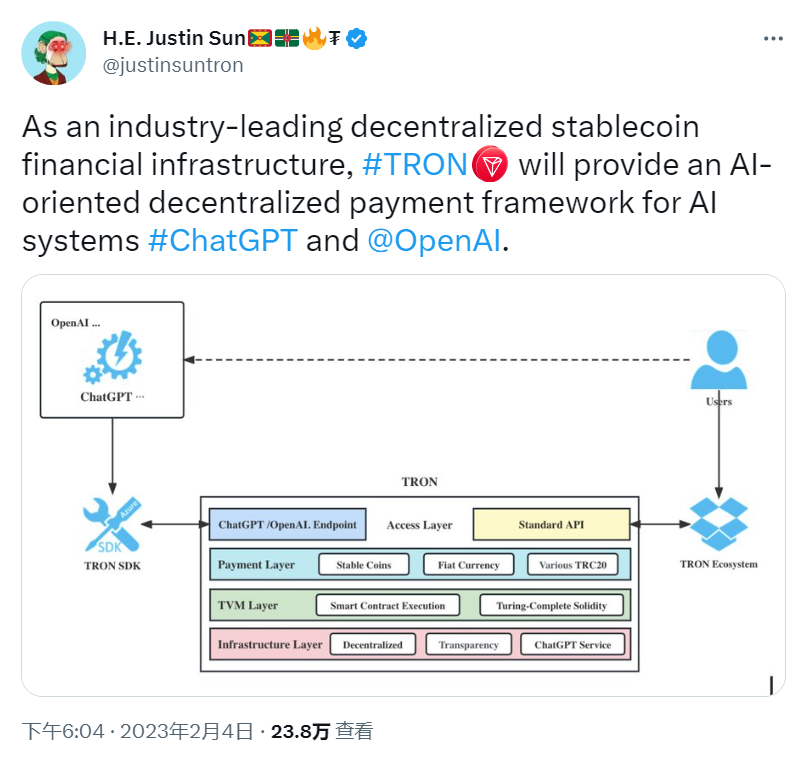Click the blue verified checkmark badge
The height and width of the screenshot is (763, 807).
pyautogui.click(x=356, y=37)
